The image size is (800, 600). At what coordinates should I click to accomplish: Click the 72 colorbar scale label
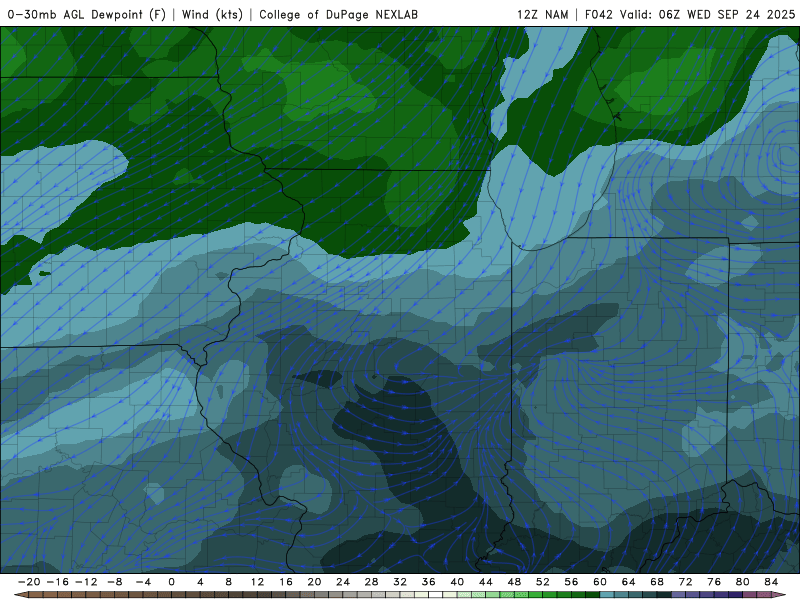pyautogui.click(x=686, y=582)
